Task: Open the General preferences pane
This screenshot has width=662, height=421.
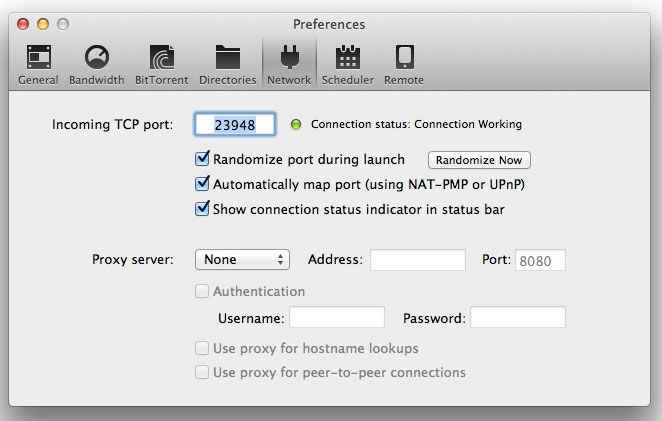Action: 38,63
